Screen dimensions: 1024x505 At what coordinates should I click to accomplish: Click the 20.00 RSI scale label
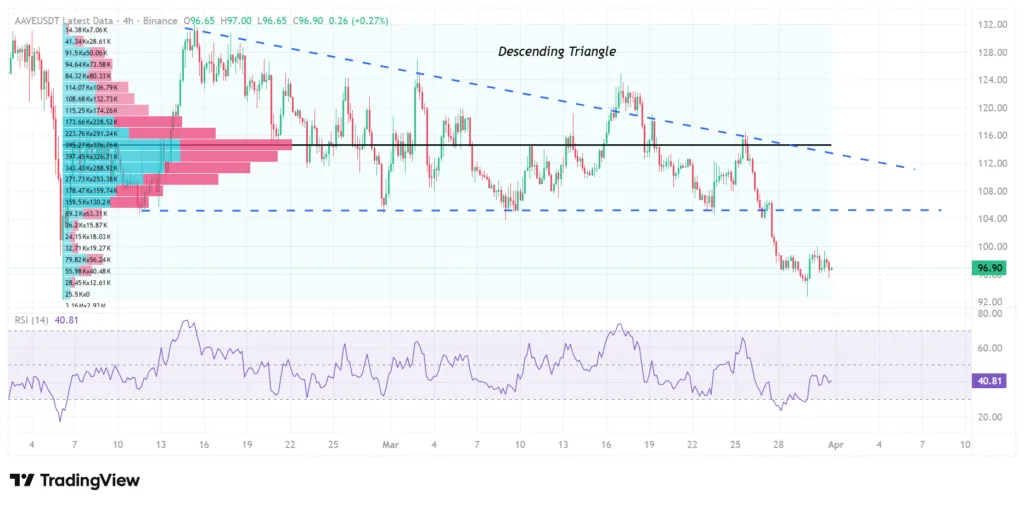pos(988,417)
